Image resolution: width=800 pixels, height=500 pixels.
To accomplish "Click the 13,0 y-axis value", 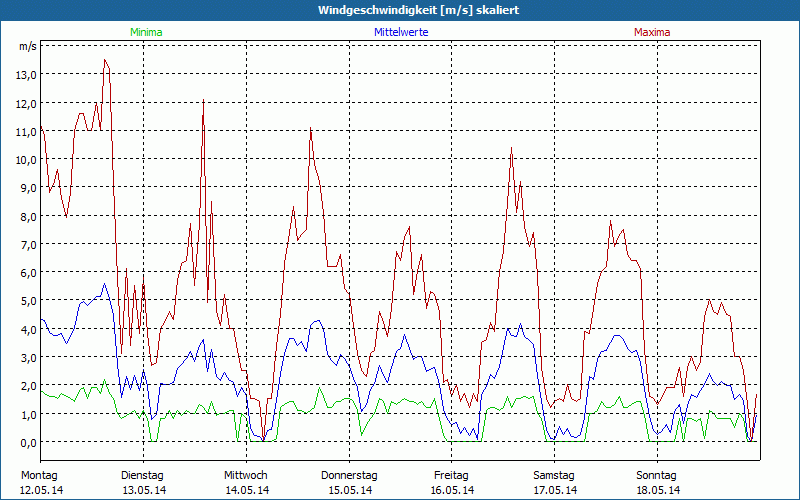I will (x=26, y=75).
